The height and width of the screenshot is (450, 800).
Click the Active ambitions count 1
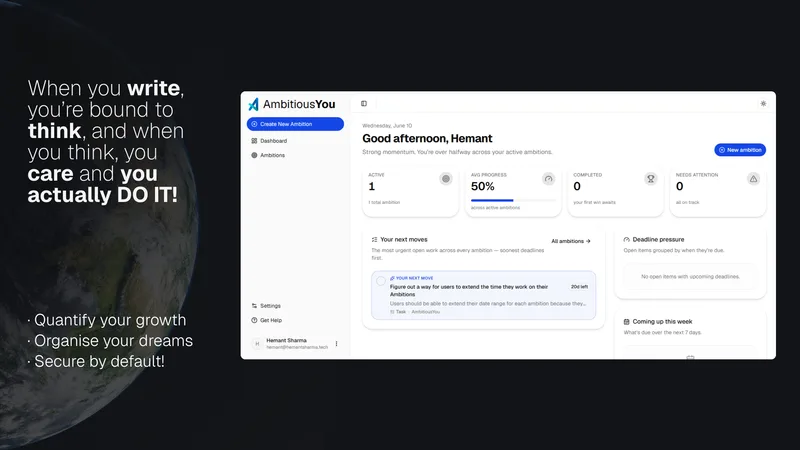pos(371,187)
